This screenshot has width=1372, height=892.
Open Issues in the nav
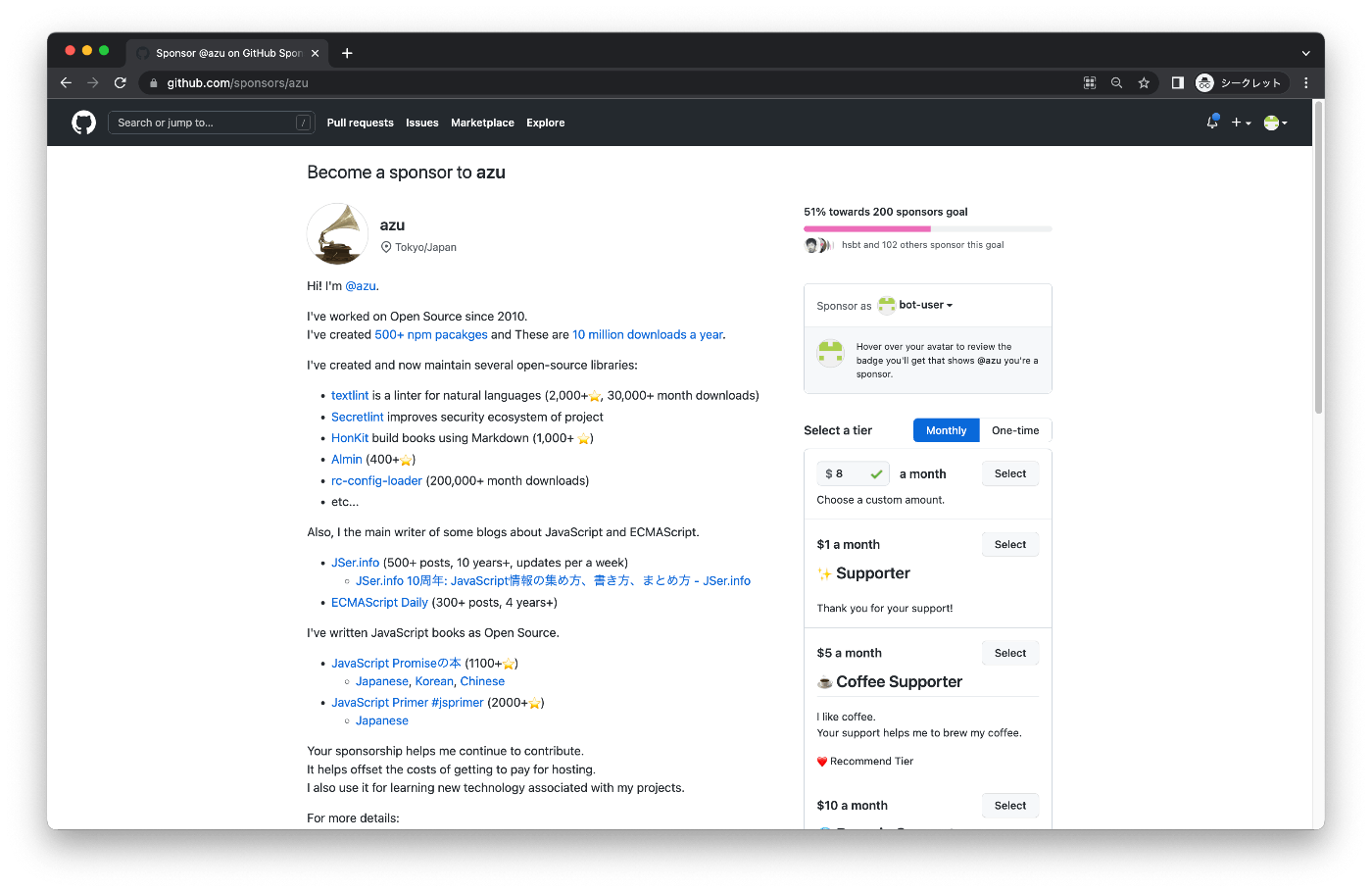click(422, 123)
